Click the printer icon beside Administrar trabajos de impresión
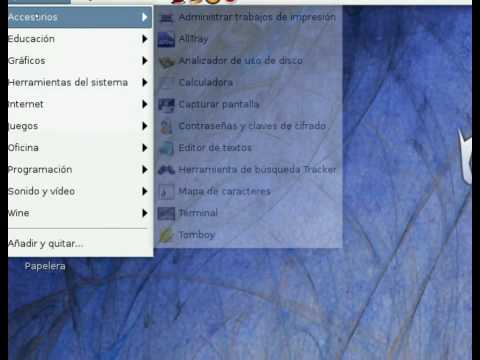 [166, 17]
